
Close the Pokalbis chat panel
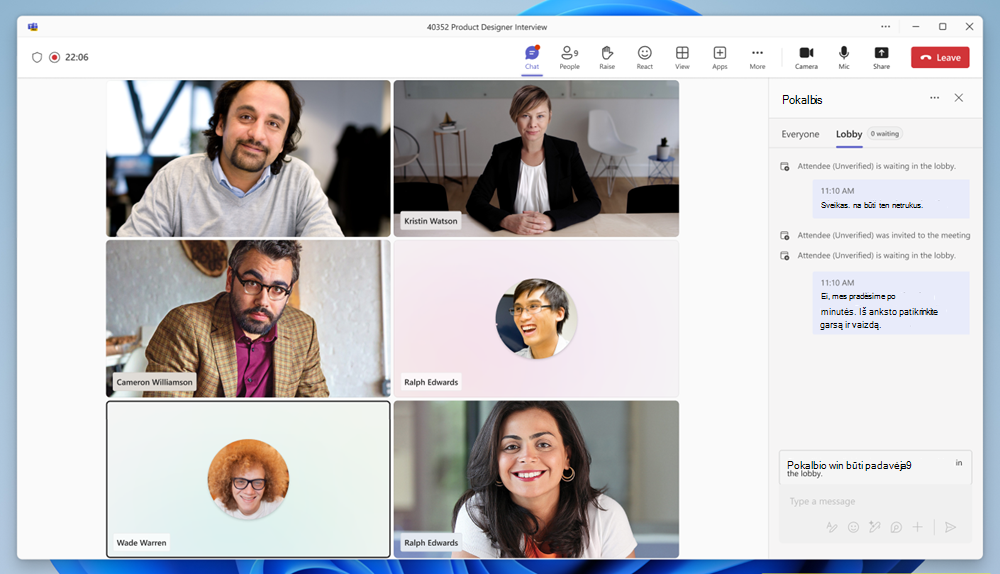pyautogui.click(x=959, y=98)
